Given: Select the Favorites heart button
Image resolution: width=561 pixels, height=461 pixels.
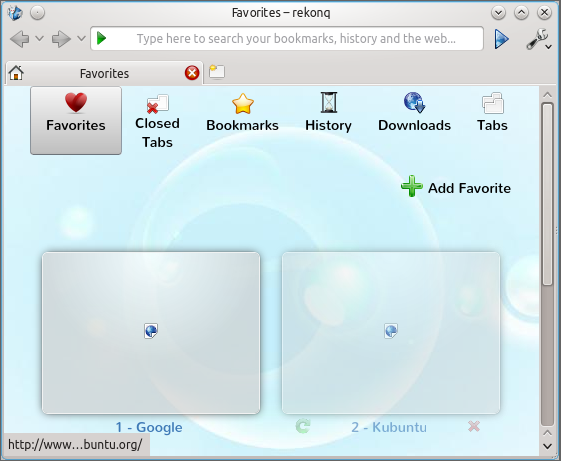Looking at the screenshot, I should click(x=76, y=121).
